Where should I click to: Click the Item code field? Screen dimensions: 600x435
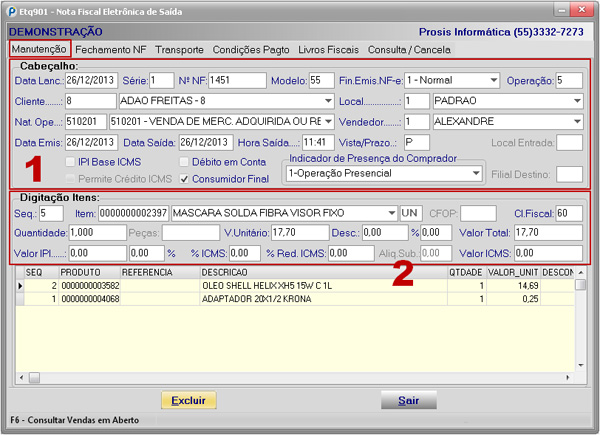pos(134,213)
